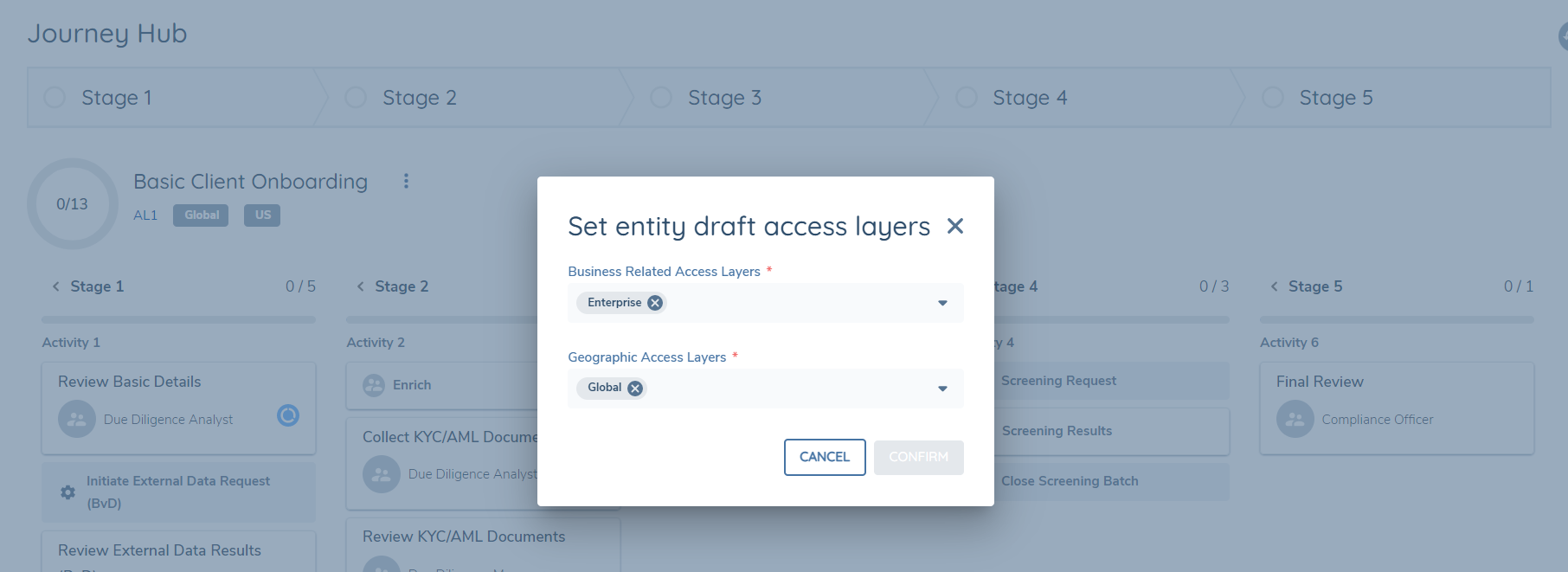The height and width of the screenshot is (572, 1568).
Task: Collapse Stage 5 column chevron
Action: 1274,286
